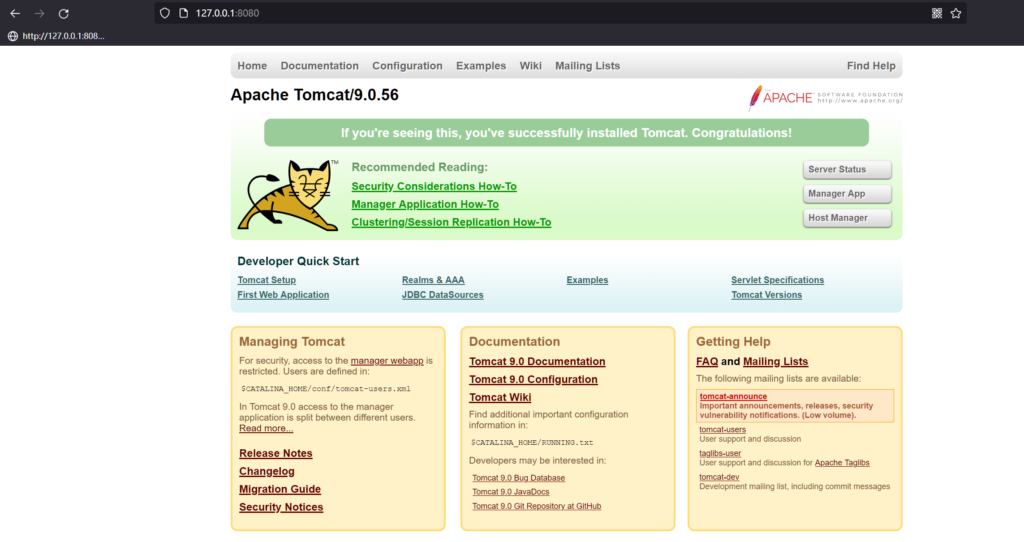Click the Tomcat cat logo image
The image size is (1024, 542).
click(288, 195)
